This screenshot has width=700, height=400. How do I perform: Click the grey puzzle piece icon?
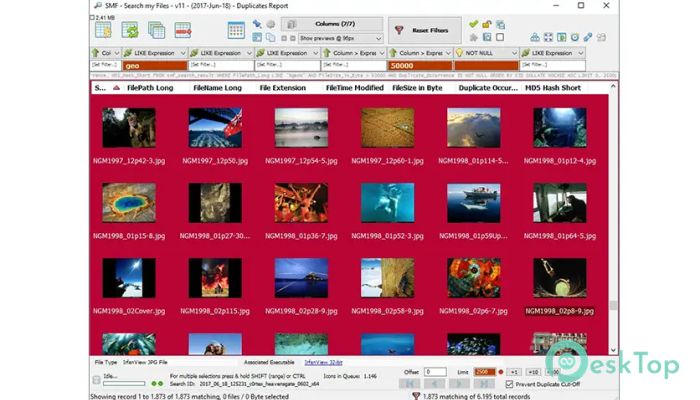click(474, 37)
